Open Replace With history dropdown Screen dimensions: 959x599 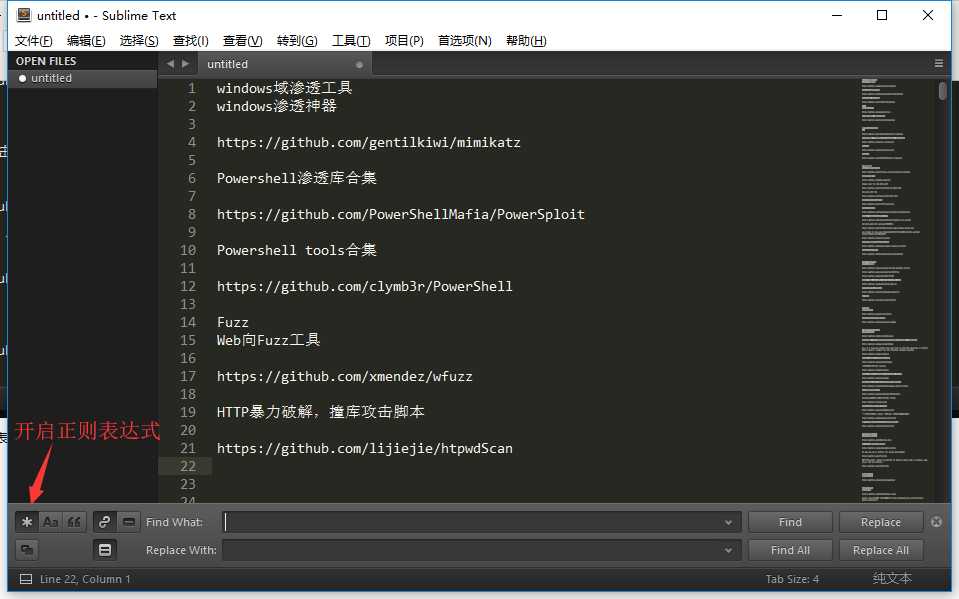click(x=728, y=550)
